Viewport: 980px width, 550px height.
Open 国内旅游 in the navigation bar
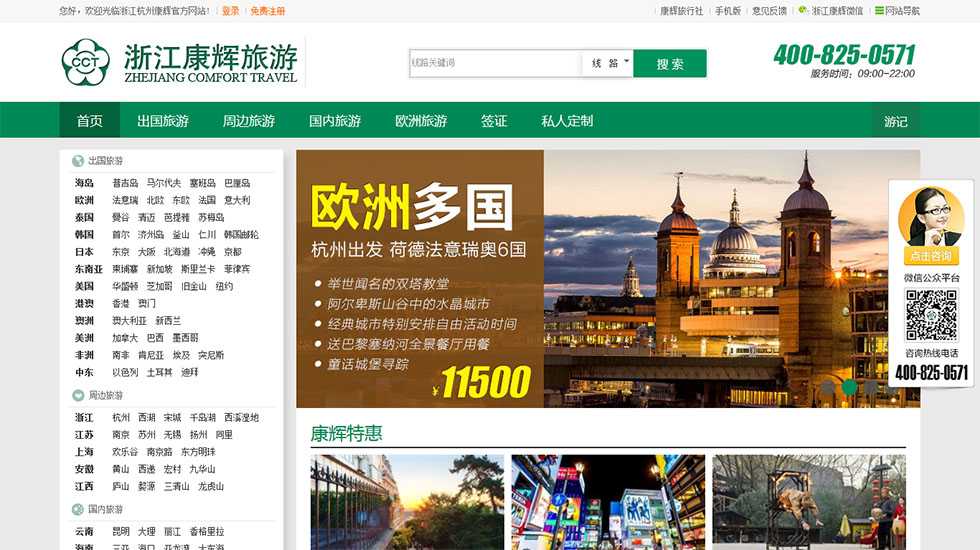coord(335,121)
